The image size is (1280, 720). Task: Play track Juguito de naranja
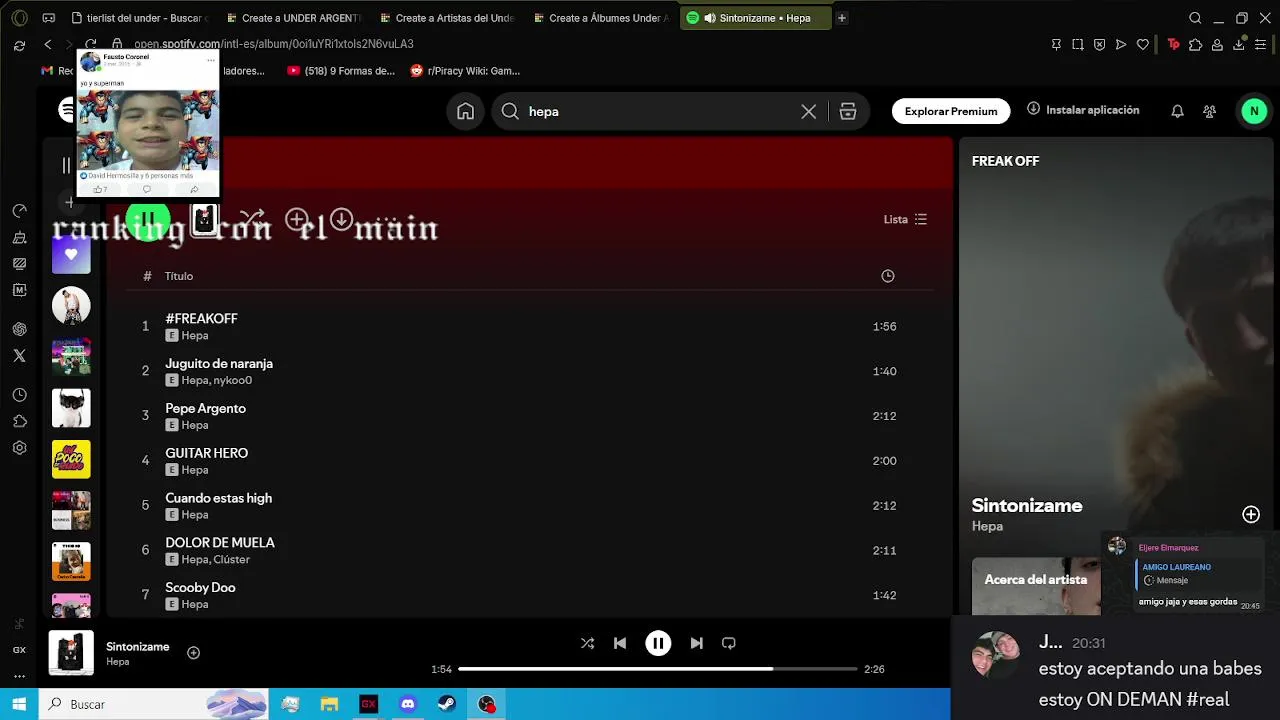[x=530, y=371]
